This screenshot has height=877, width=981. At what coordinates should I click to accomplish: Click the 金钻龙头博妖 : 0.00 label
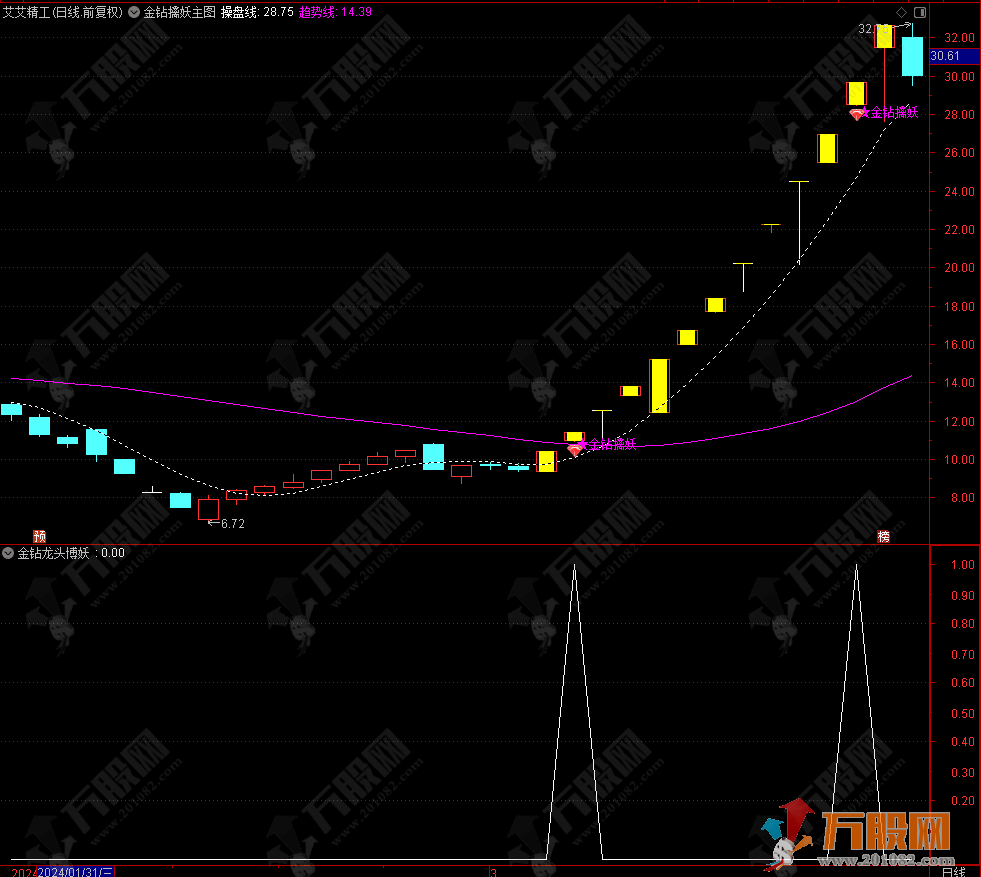point(71,553)
